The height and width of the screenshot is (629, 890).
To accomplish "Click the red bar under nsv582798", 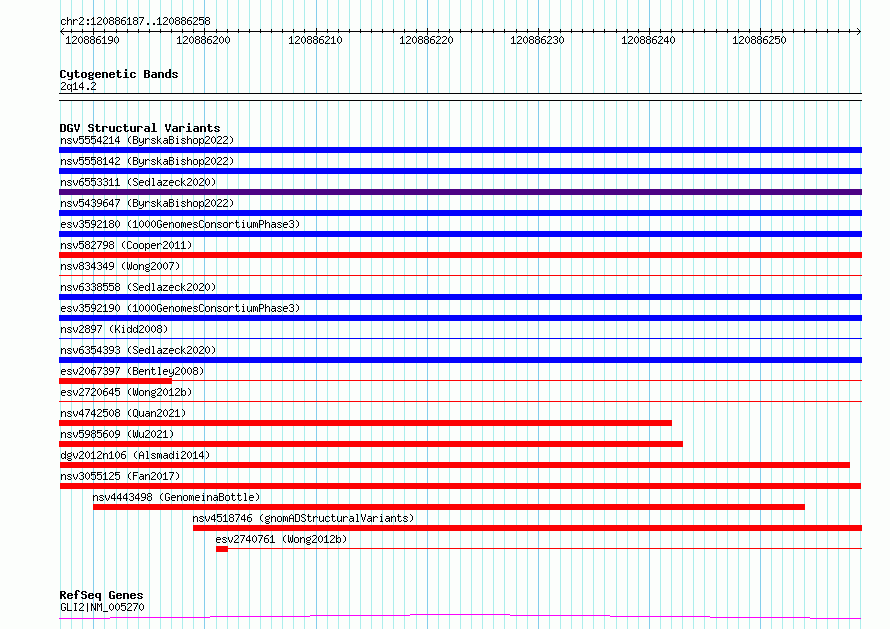I will [460, 255].
